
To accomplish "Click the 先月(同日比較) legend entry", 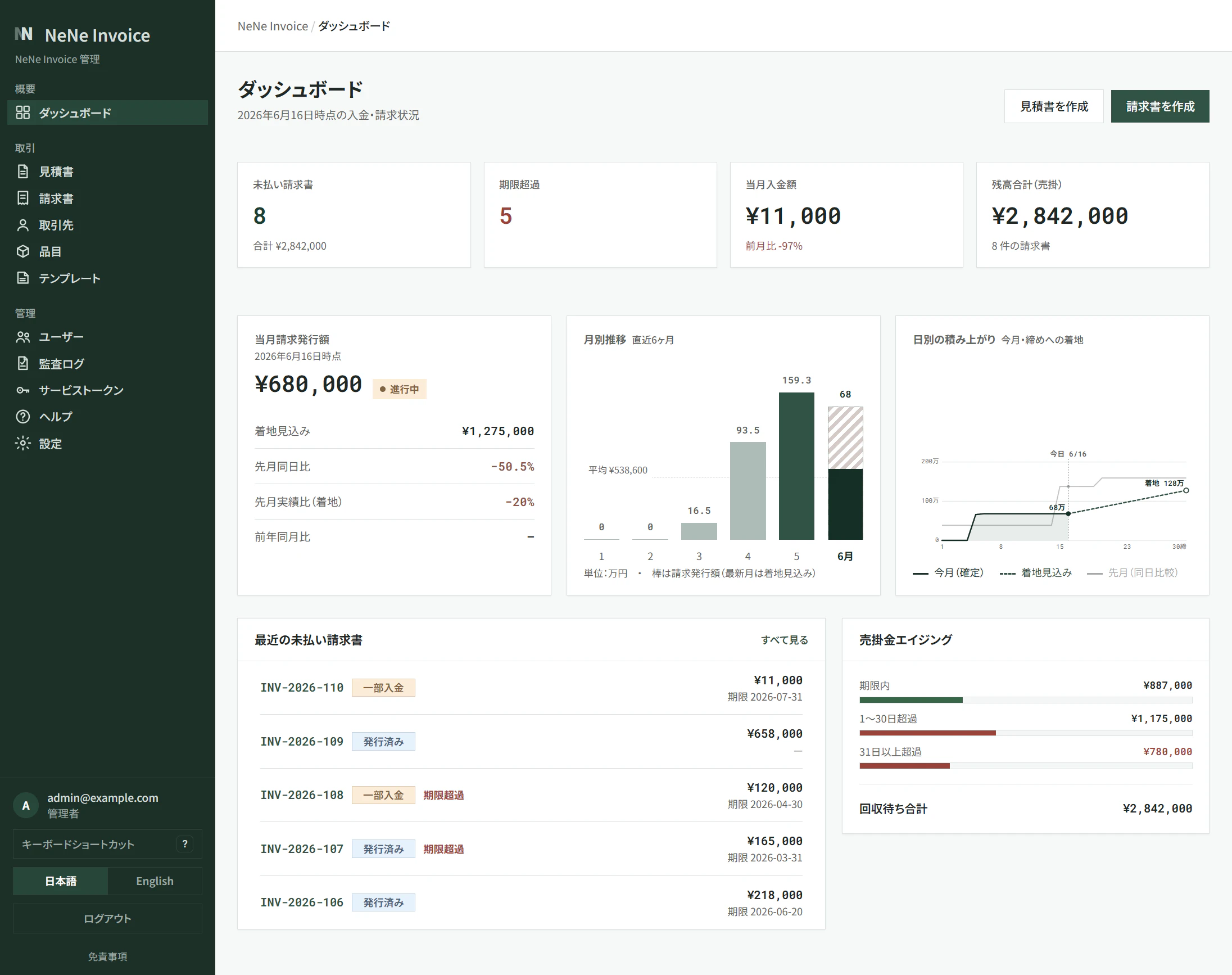I will click(x=1132, y=572).
